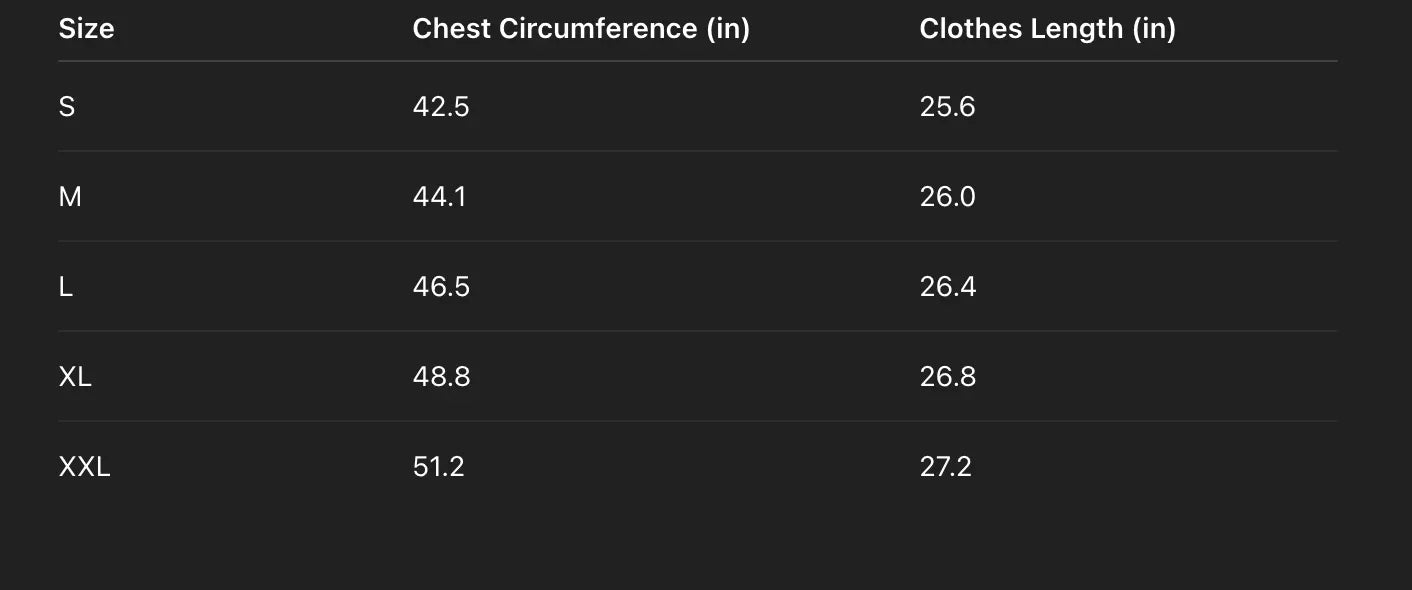Click length value 26.0 in M row

click(947, 197)
